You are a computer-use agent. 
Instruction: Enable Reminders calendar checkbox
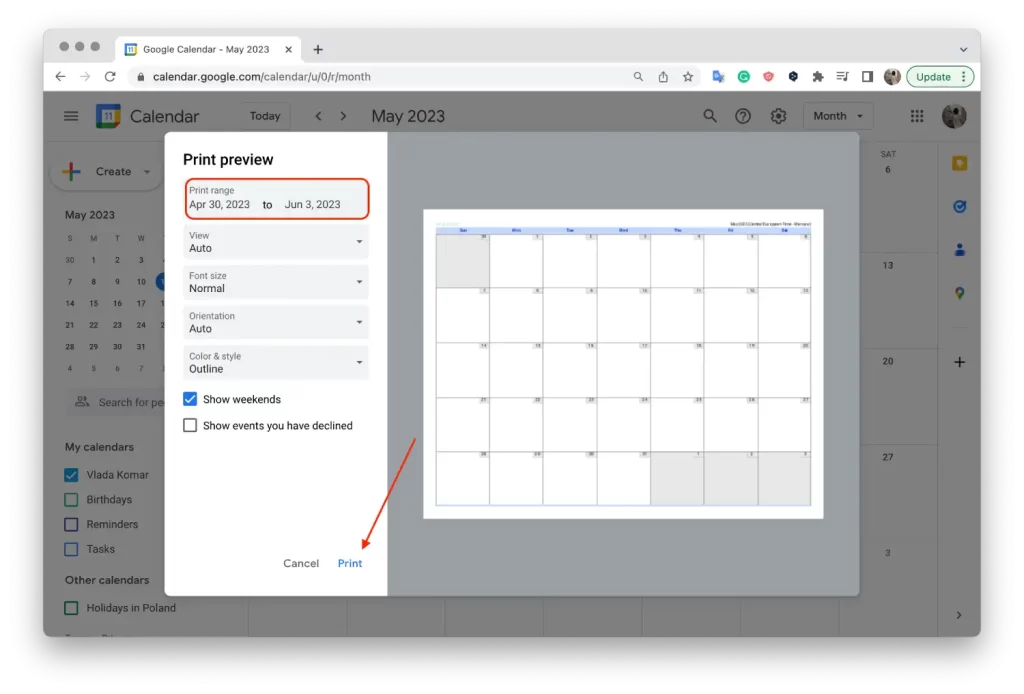(x=71, y=524)
